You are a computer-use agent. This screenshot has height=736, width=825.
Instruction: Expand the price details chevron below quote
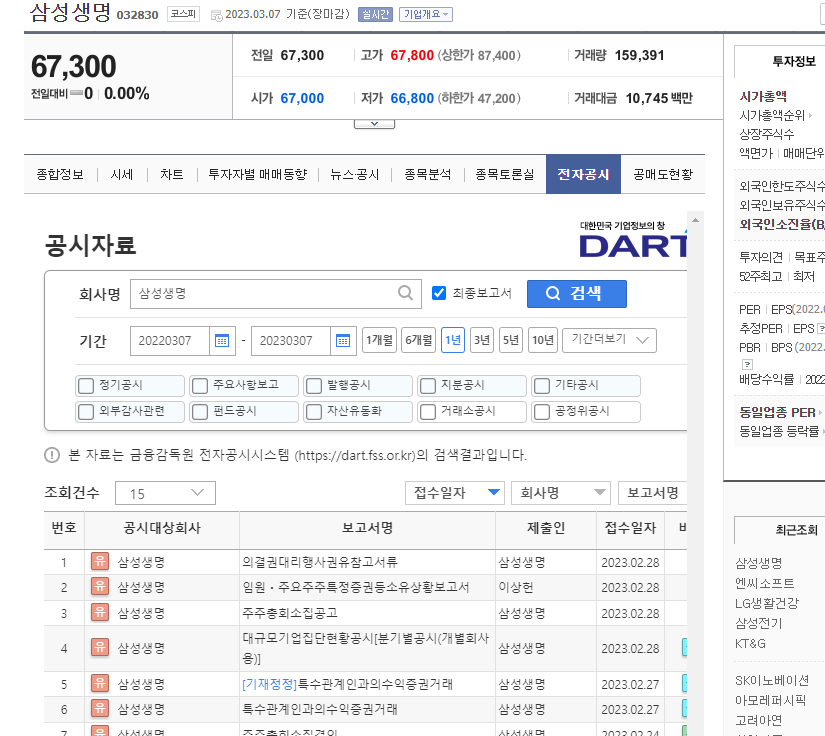[x=374, y=124]
